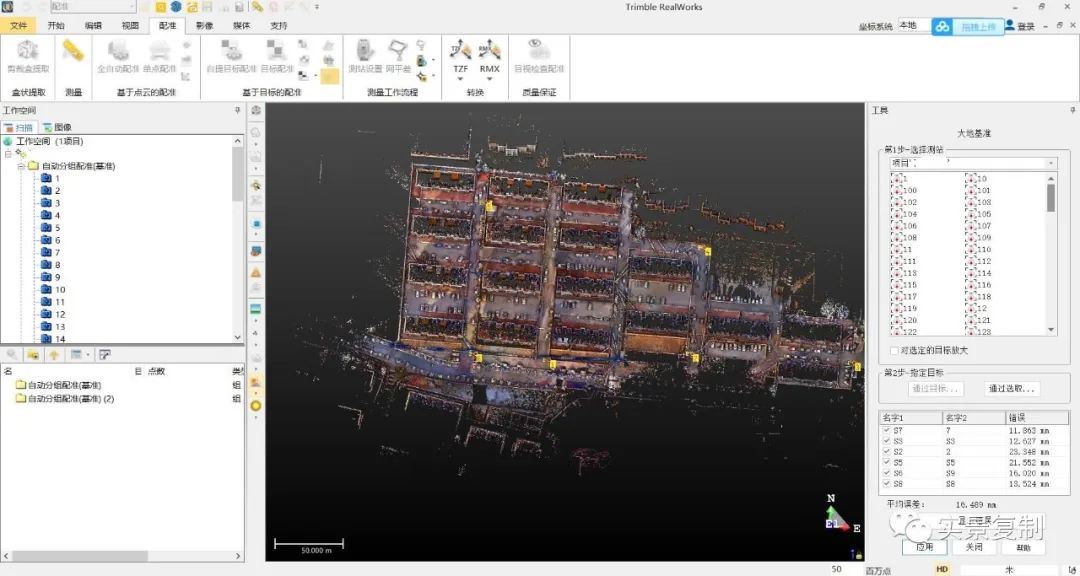The height and width of the screenshot is (576, 1080).
Task: Uncheck the S5 target row checkbox
Action: [886, 463]
